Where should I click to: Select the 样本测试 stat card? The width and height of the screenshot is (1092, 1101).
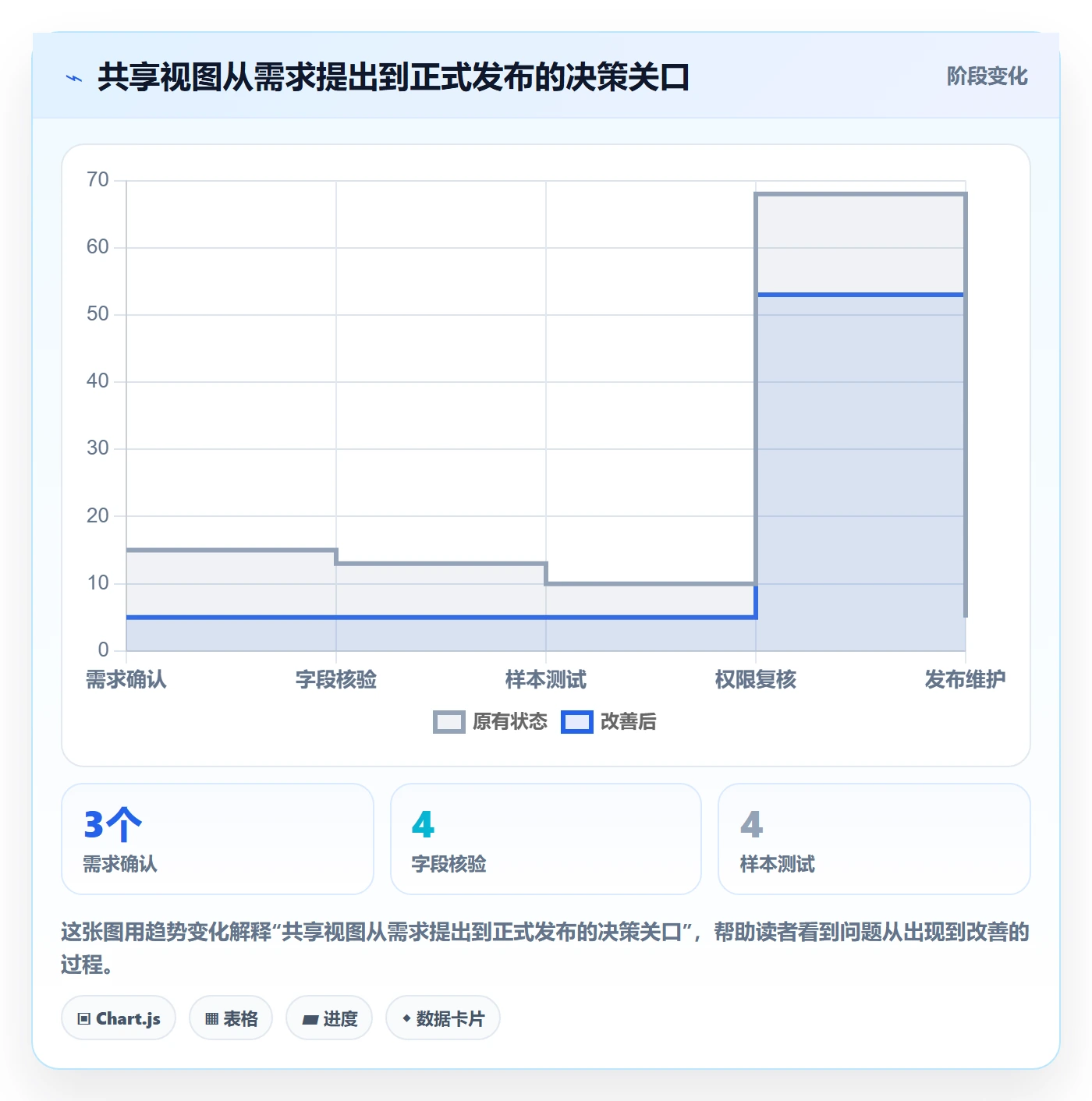click(x=874, y=839)
